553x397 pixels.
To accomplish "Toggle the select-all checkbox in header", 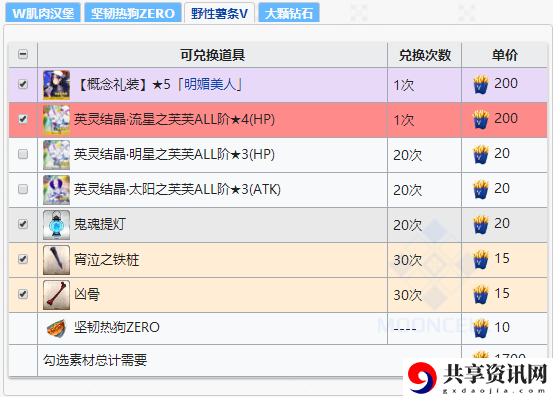I will [23, 54].
